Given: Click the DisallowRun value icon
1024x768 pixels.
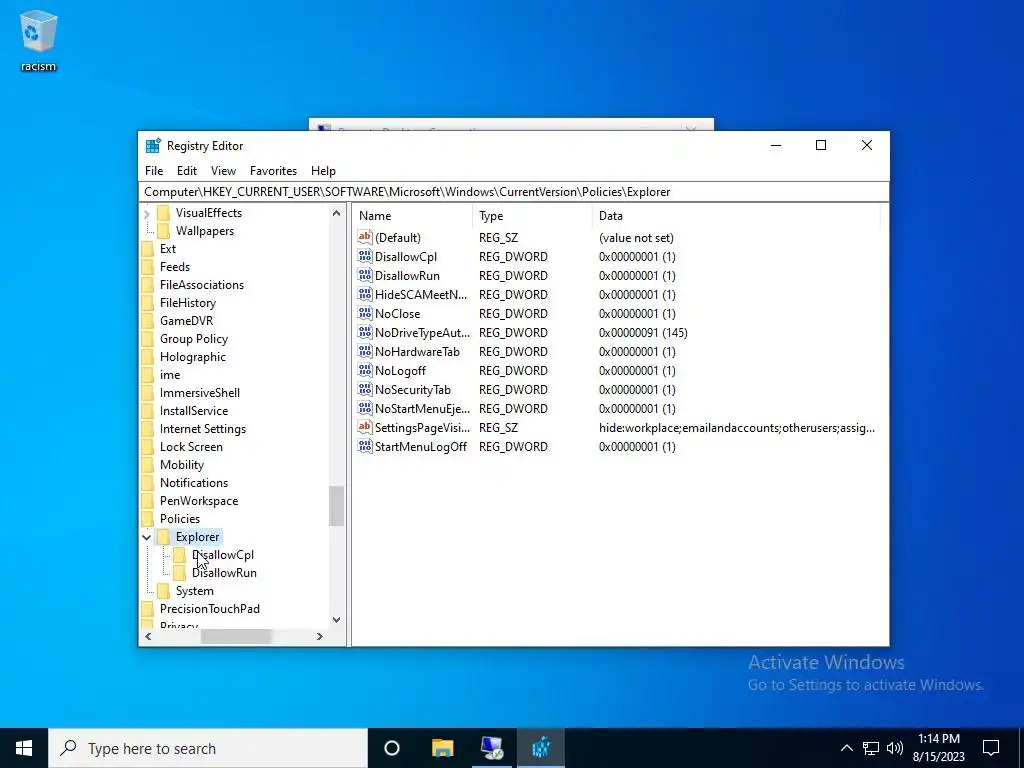Looking at the screenshot, I should click(365, 276).
